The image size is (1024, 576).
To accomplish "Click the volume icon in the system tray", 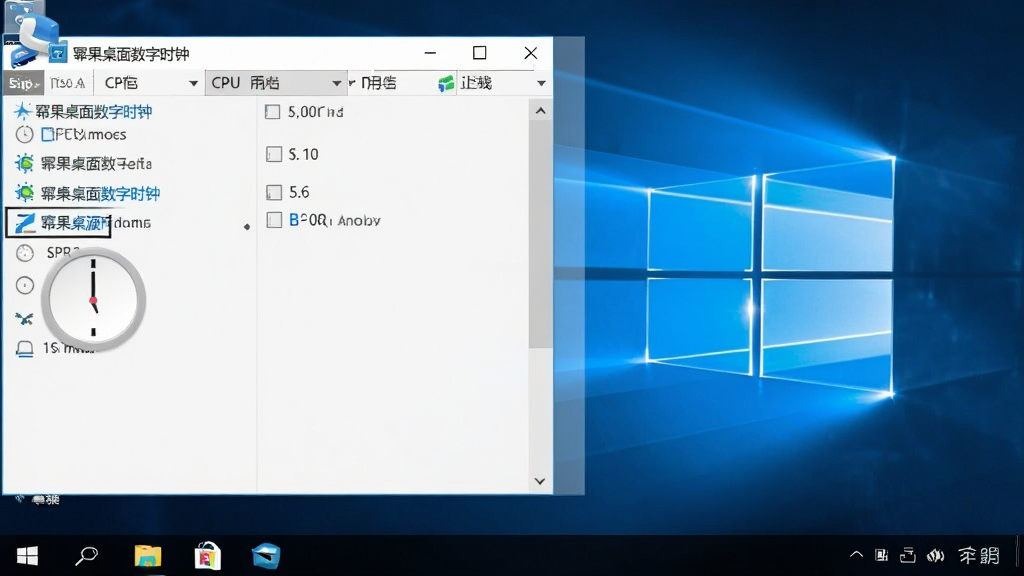I will point(935,556).
